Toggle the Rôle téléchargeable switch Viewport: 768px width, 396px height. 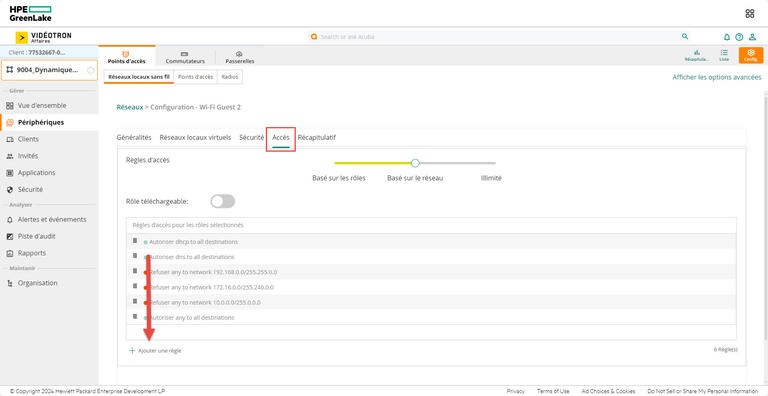[222, 201]
